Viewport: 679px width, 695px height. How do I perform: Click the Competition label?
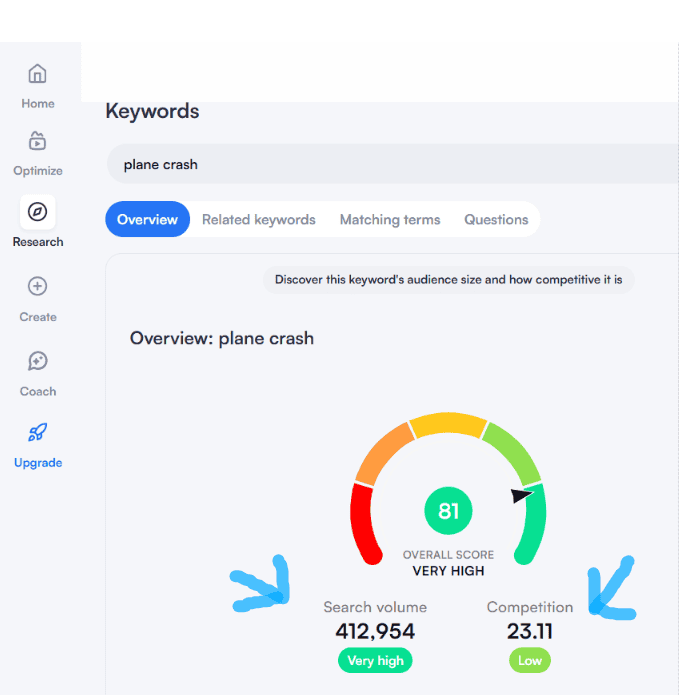(x=530, y=607)
